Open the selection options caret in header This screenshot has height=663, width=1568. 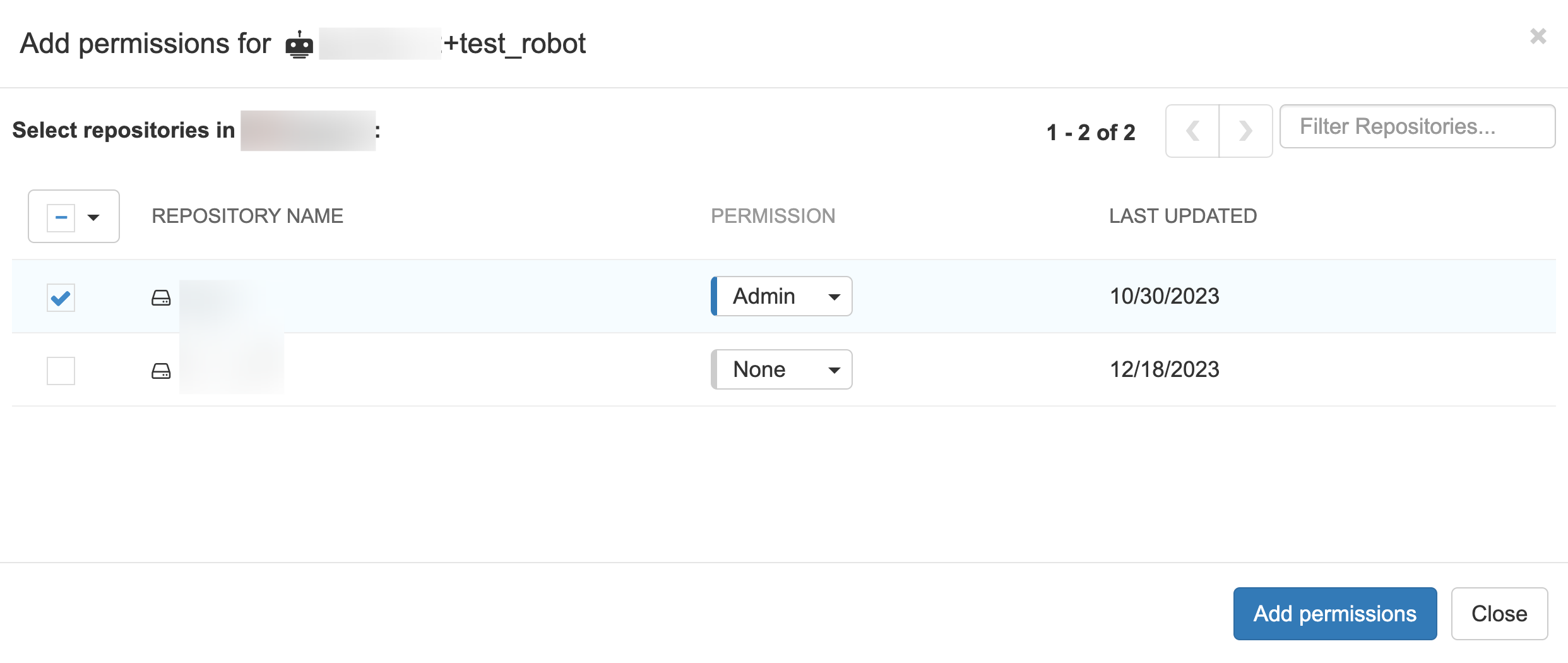point(93,217)
